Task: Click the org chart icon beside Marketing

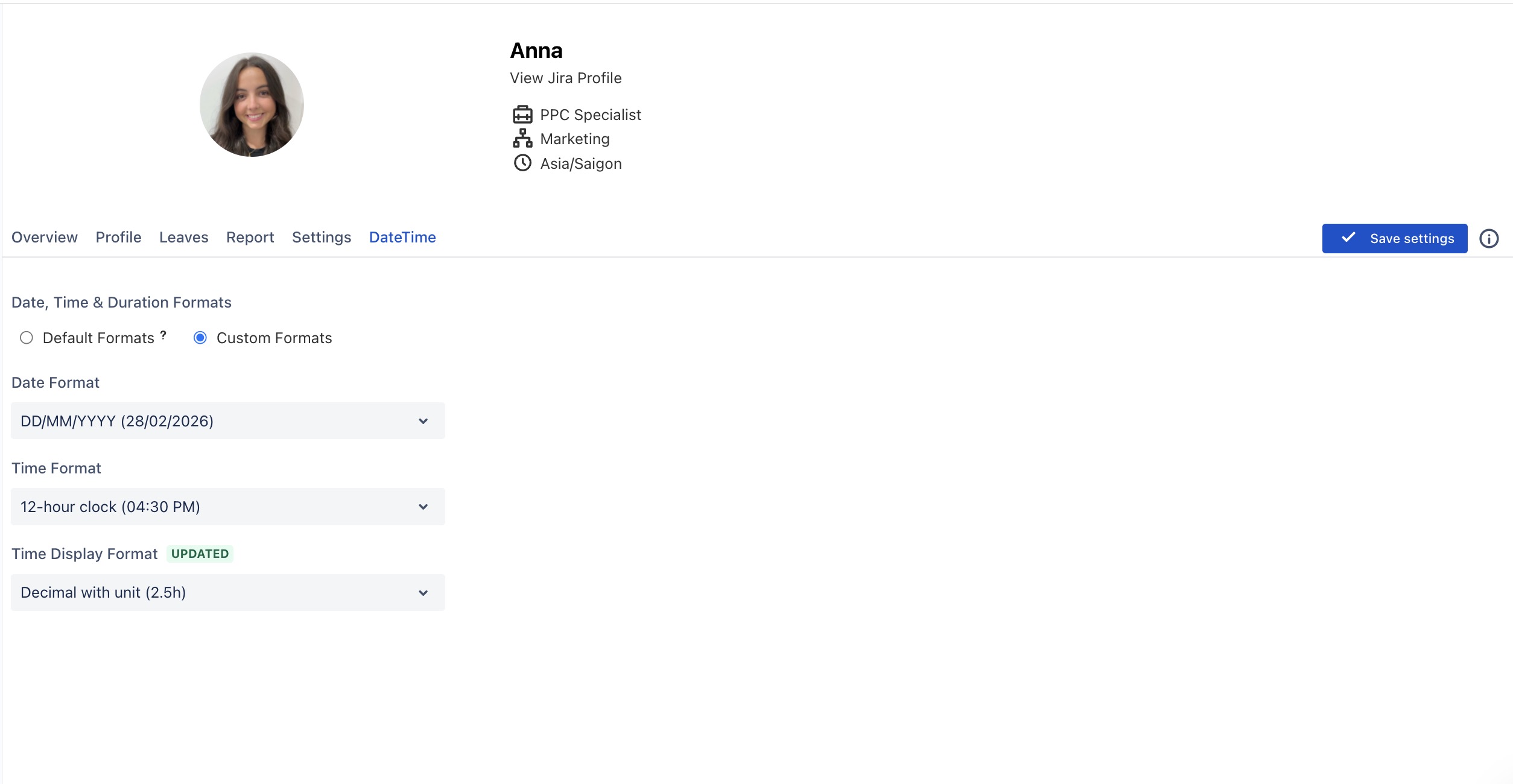Action: coord(522,139)
